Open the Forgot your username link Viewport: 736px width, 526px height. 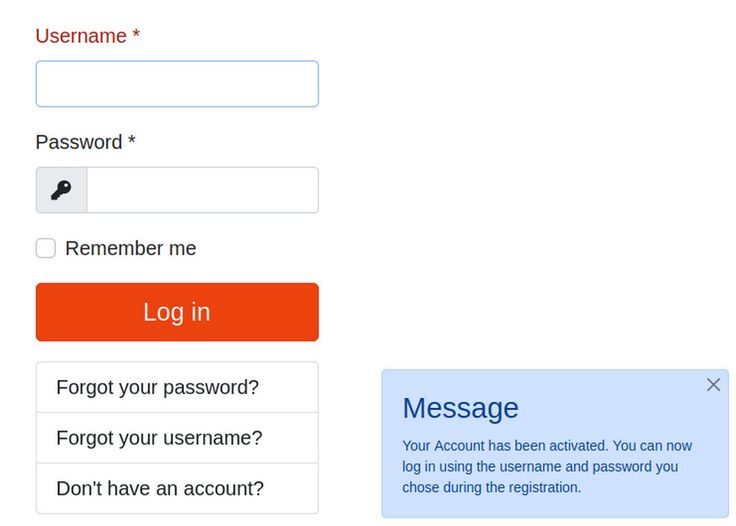(x=159, y=438)
